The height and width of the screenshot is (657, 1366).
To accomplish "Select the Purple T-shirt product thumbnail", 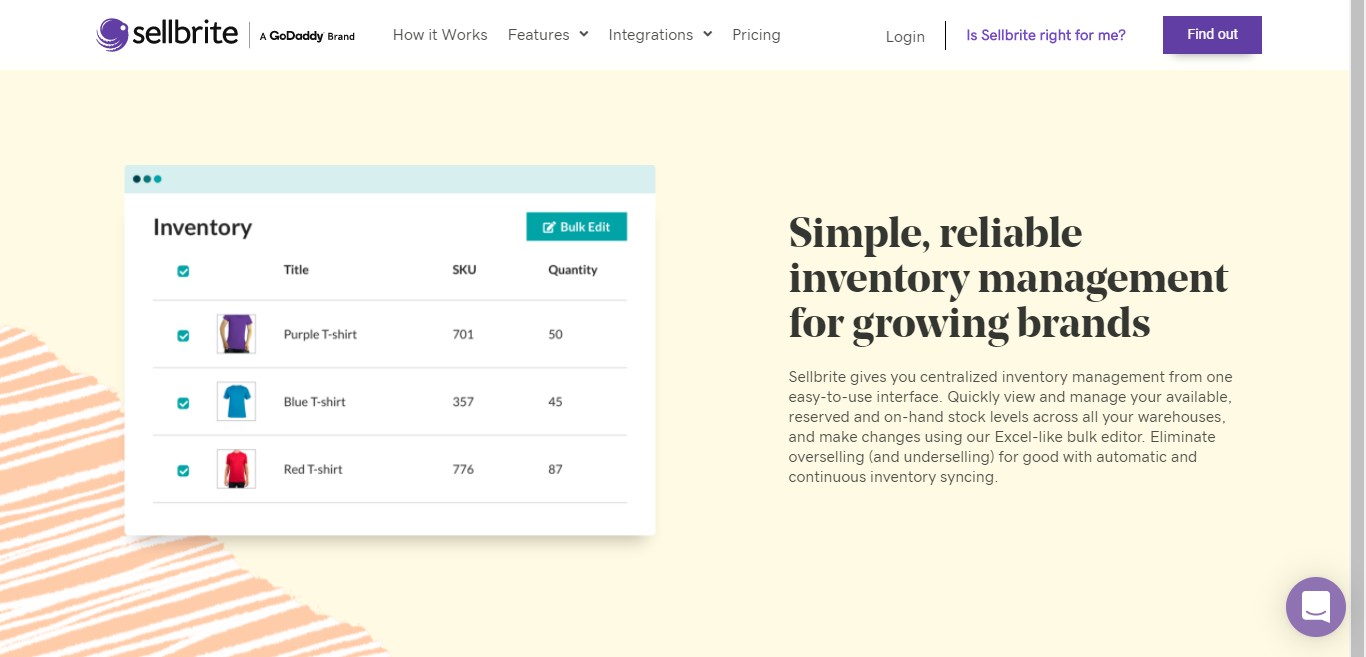I will [236, 334].
